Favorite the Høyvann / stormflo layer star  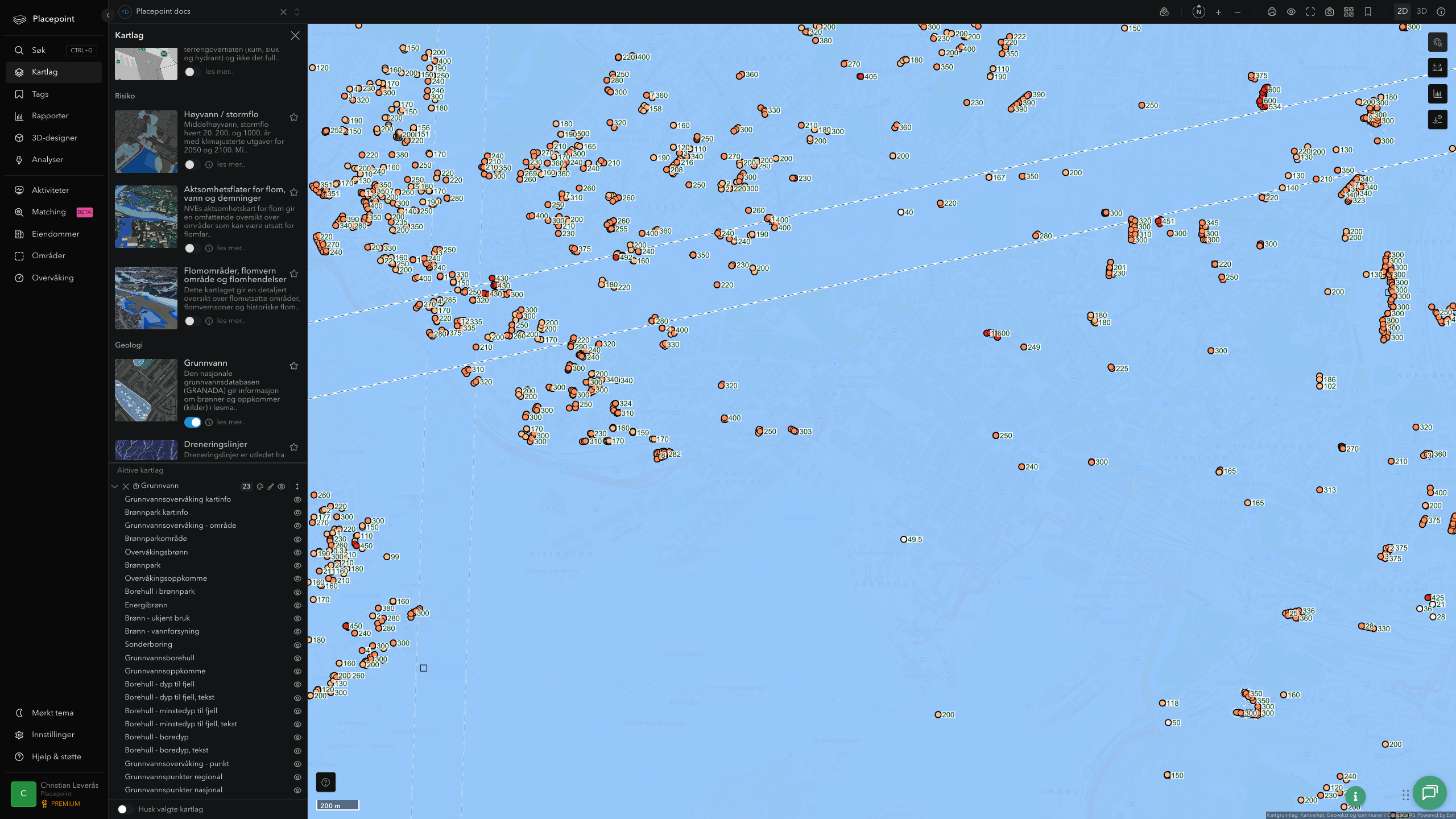pyautogui.click(x=294, y=117)
